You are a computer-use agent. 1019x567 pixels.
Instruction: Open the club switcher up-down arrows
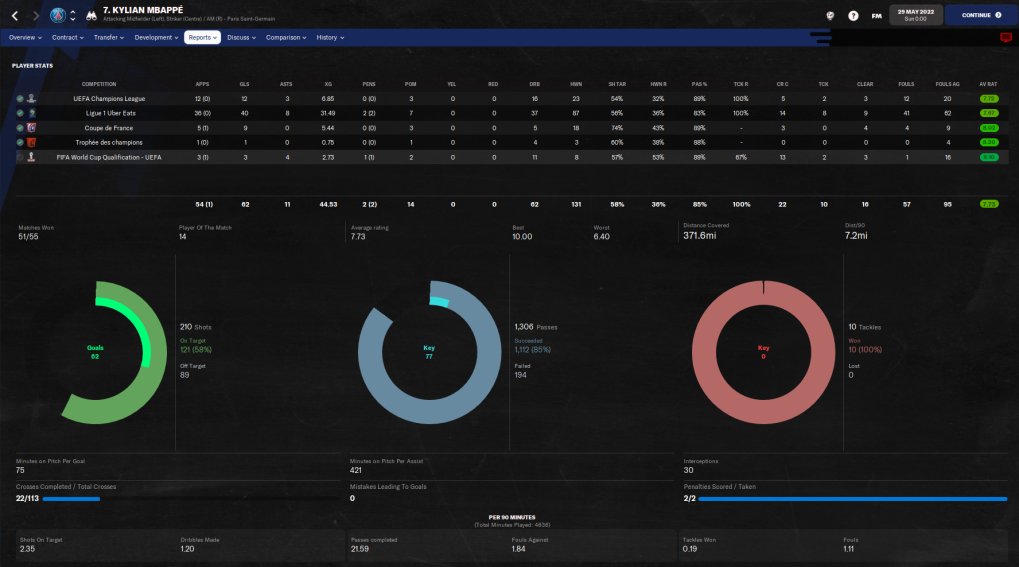click(73, 15)
